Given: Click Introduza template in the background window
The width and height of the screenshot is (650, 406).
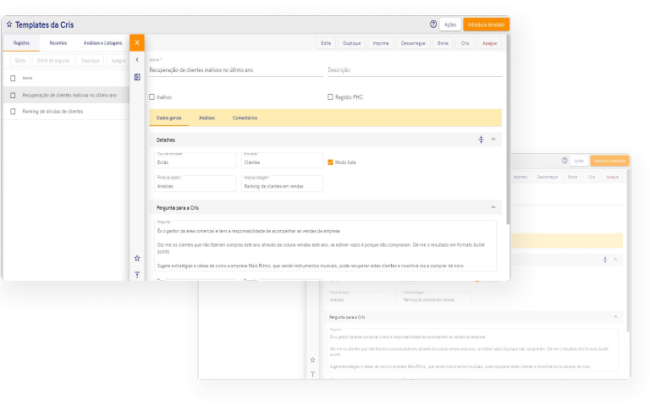Looking at the screenshot, I should (x=609, y=160).
